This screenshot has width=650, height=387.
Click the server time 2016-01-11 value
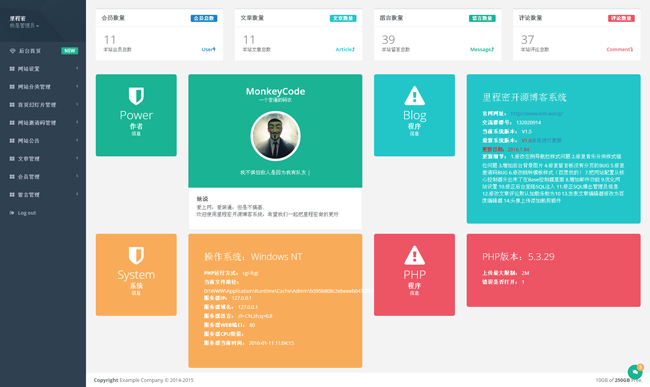(x=271, y=343)
